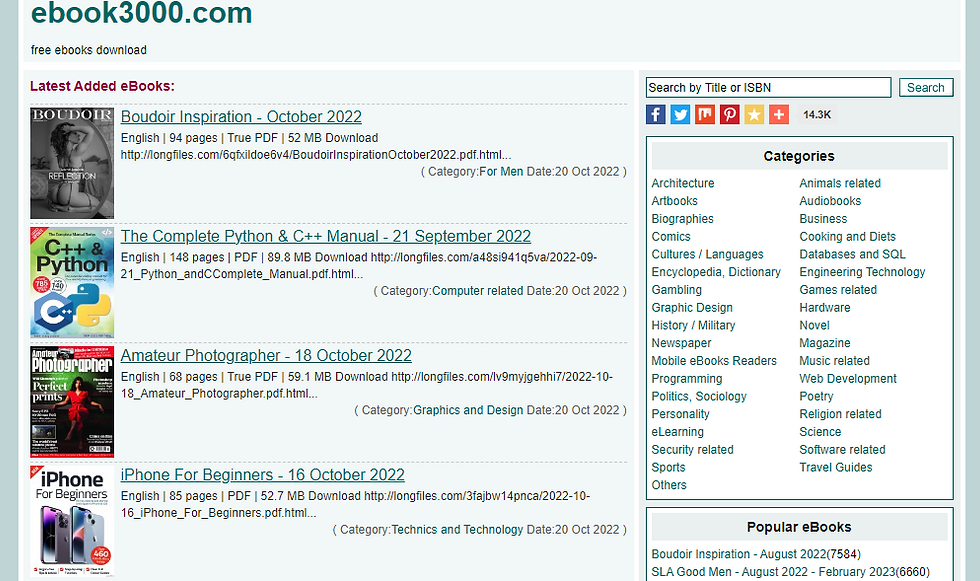Open the Biographies category

point(682,219)
